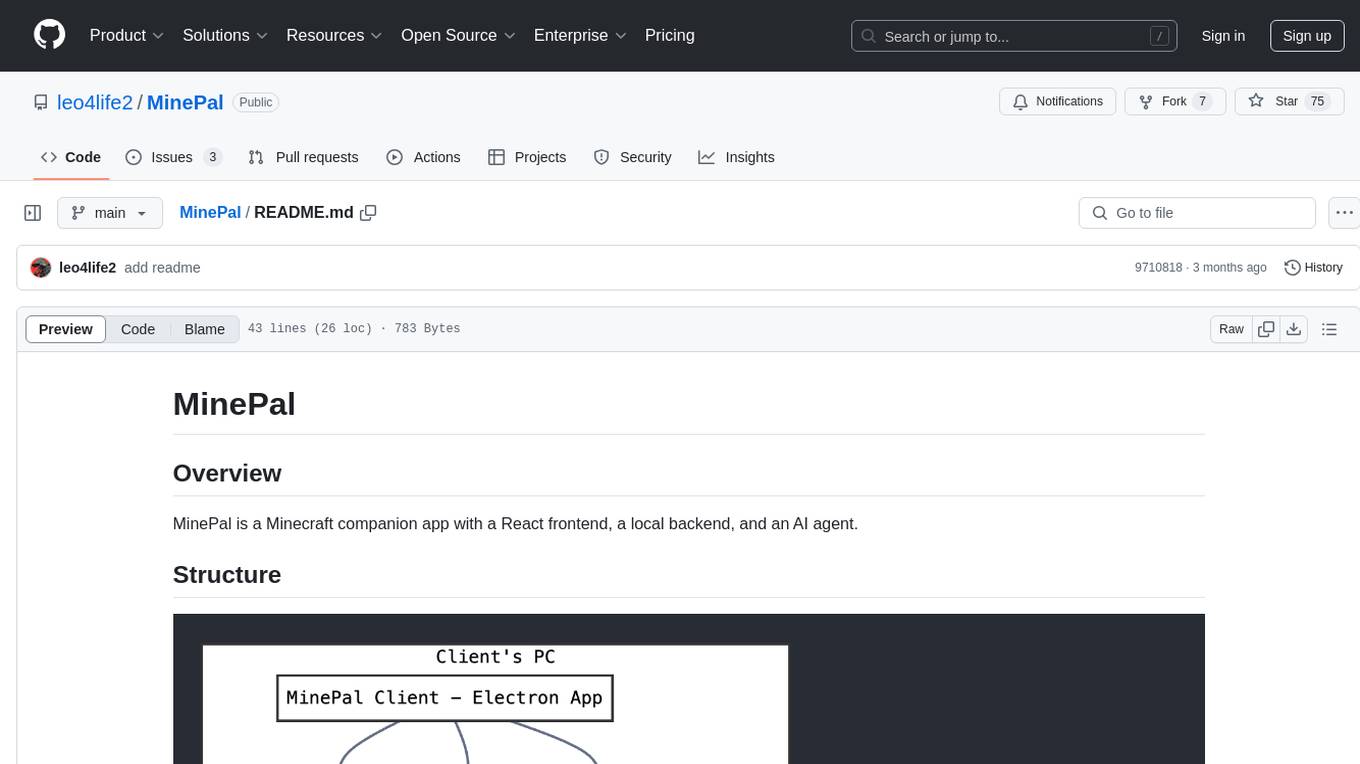Open the Insights tab
The image size is (1360, 764).
coord(736,157)
